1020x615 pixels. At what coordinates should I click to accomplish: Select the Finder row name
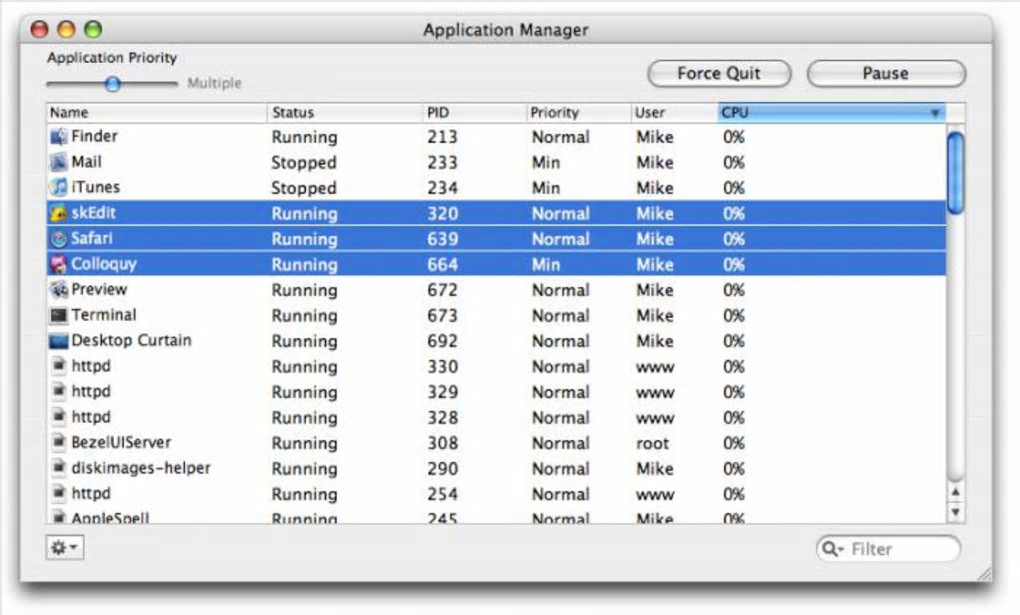click(94, 136)
